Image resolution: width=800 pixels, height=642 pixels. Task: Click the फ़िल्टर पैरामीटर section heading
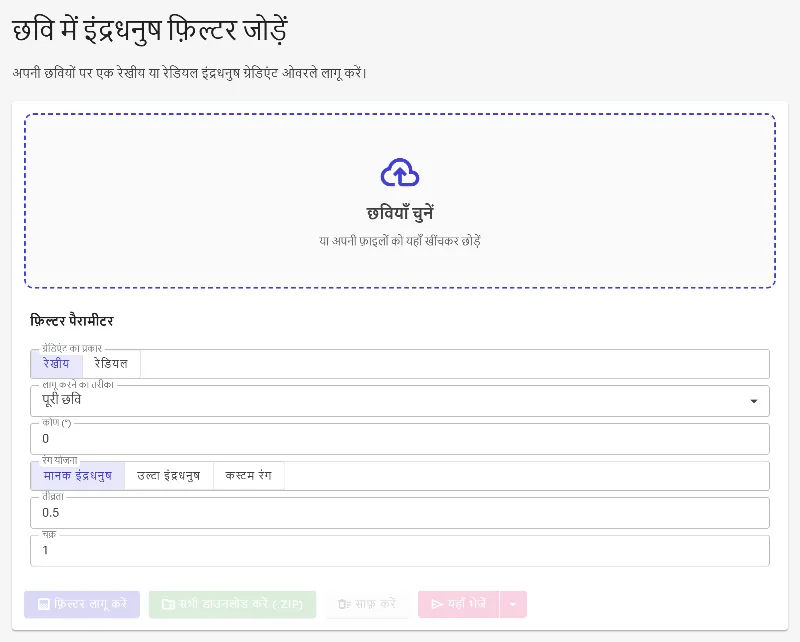click(x=72, y=320)
